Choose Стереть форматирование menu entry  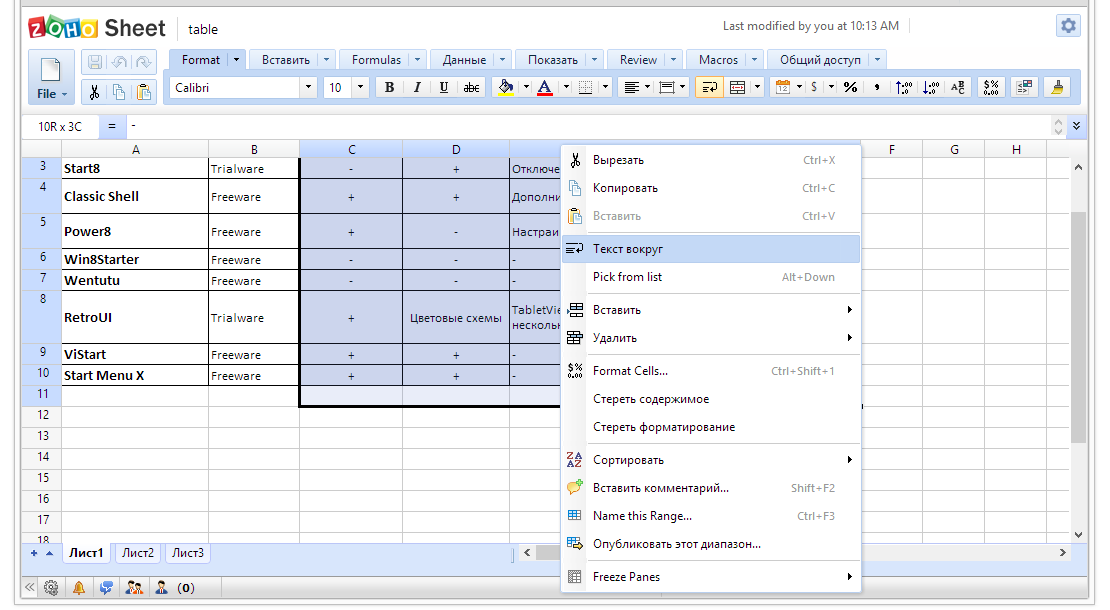(711, 427)
